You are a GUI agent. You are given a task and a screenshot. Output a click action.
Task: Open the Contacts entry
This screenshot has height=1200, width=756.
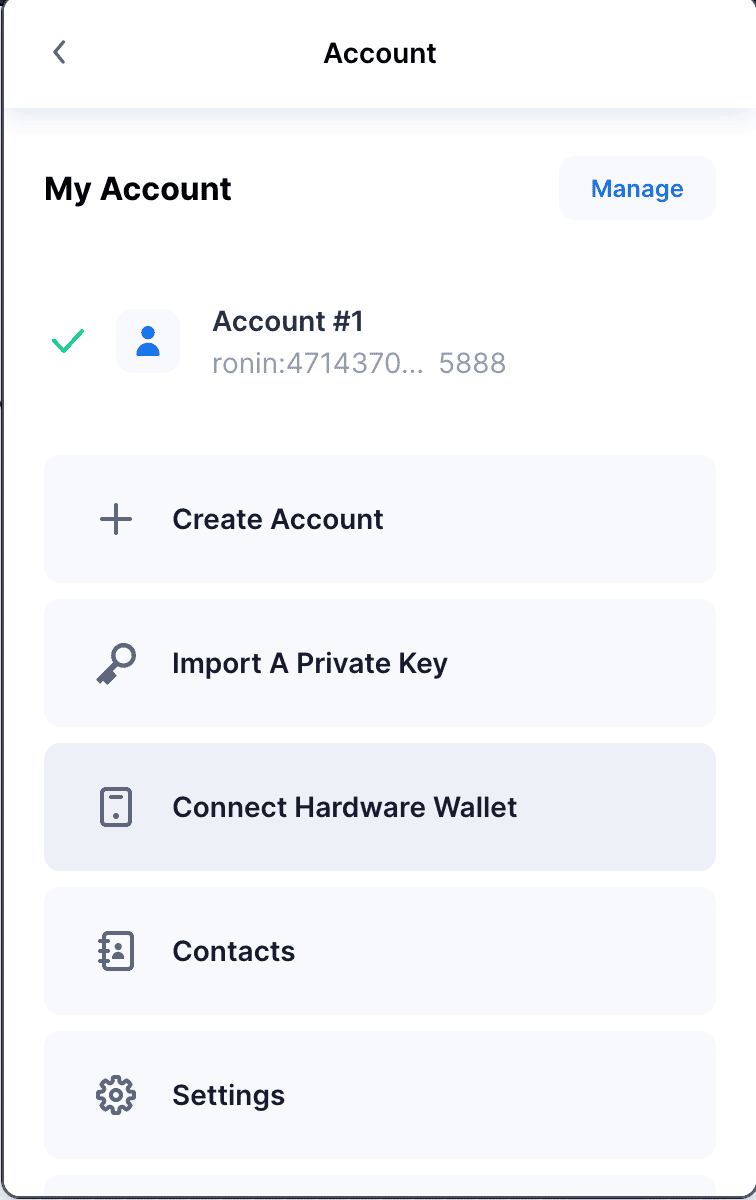point(380,951)
